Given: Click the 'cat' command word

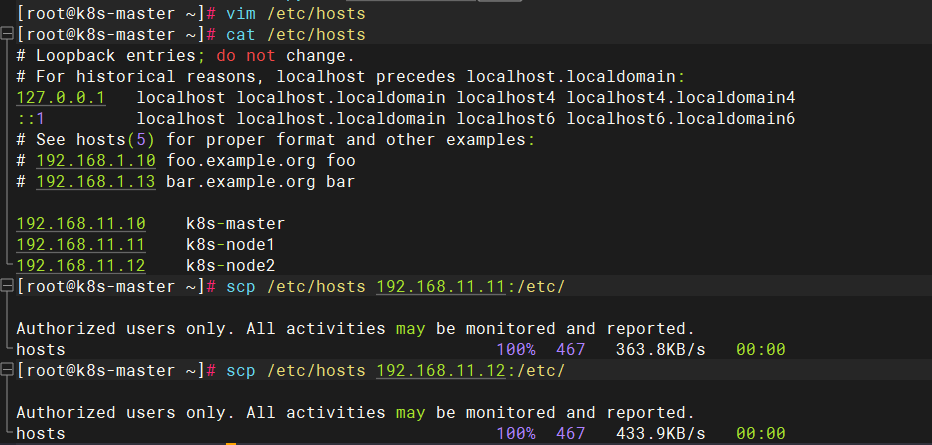Looking at the screenshot, I should point(241,34).
